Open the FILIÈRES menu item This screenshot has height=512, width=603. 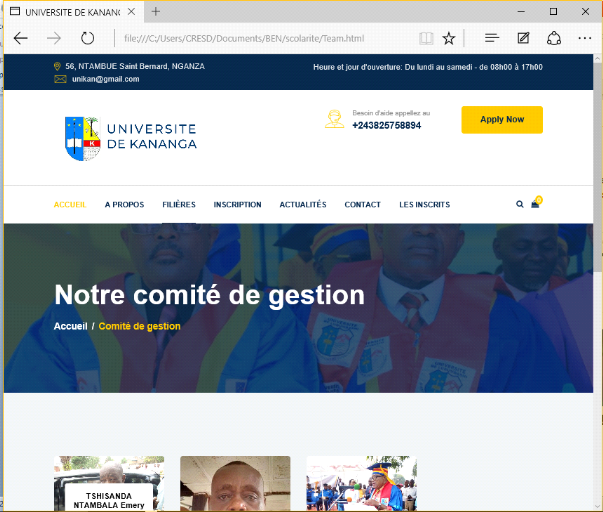click(179, 205)
